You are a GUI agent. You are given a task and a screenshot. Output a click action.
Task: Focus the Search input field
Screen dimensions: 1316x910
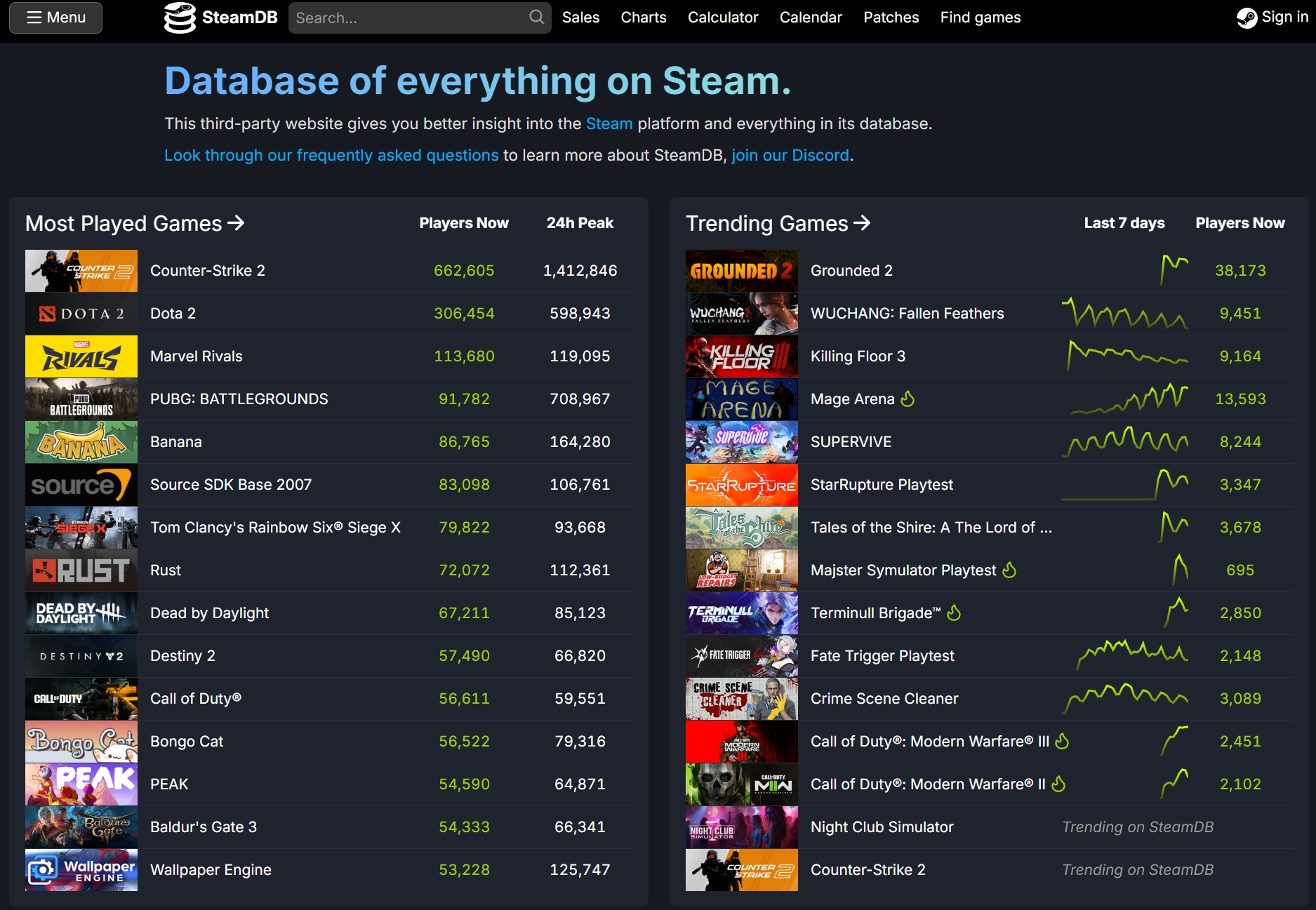click(420, 18)
